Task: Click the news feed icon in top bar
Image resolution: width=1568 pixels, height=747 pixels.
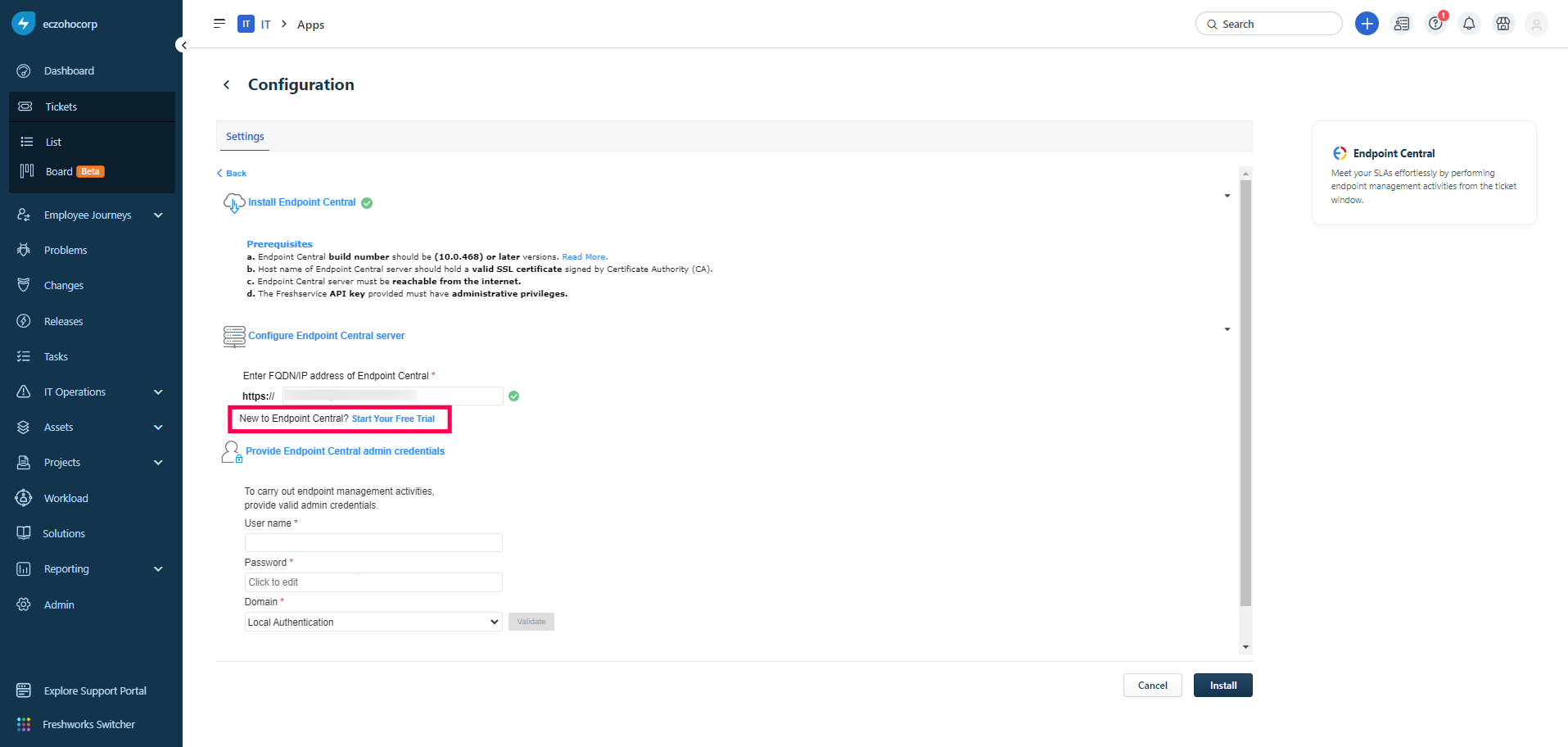Action: coord(1402,24)
